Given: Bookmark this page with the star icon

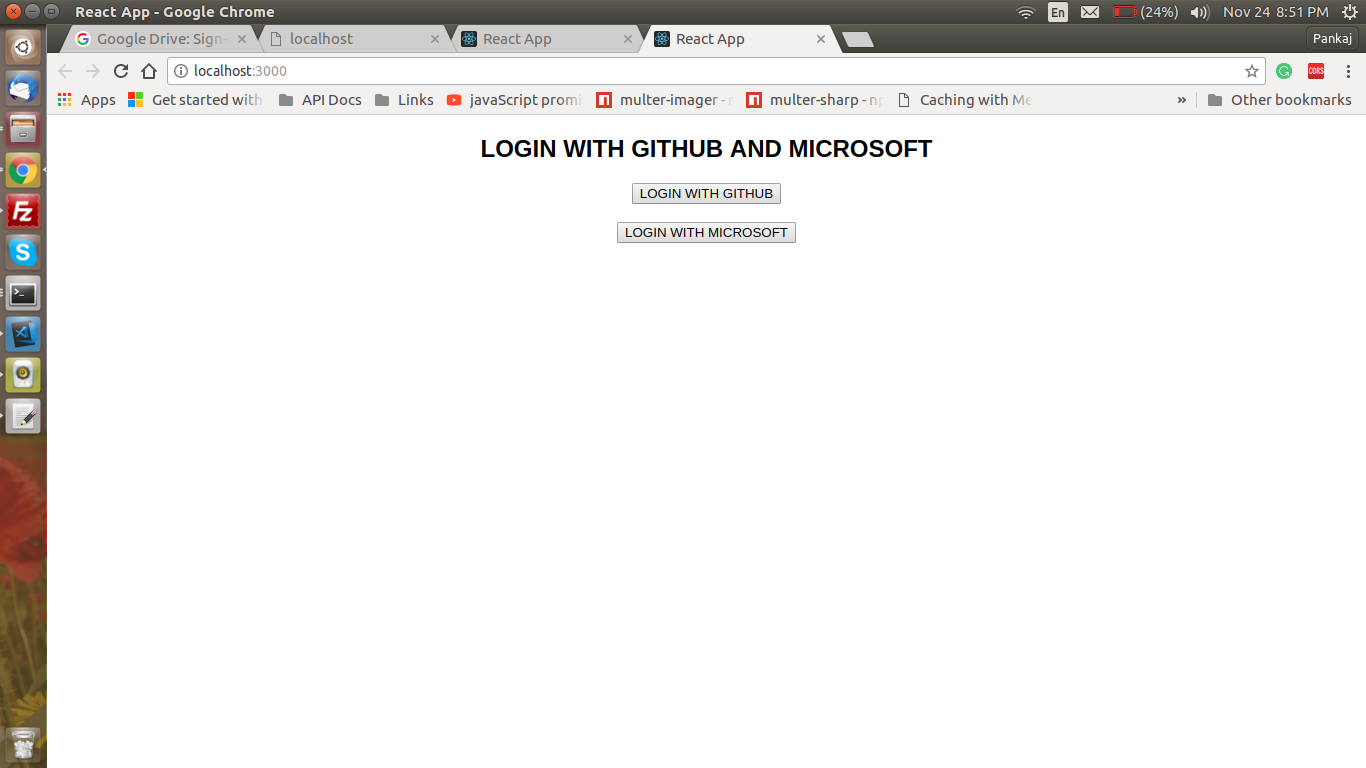Looking at the screenshot, I should tap(1251, 71).
